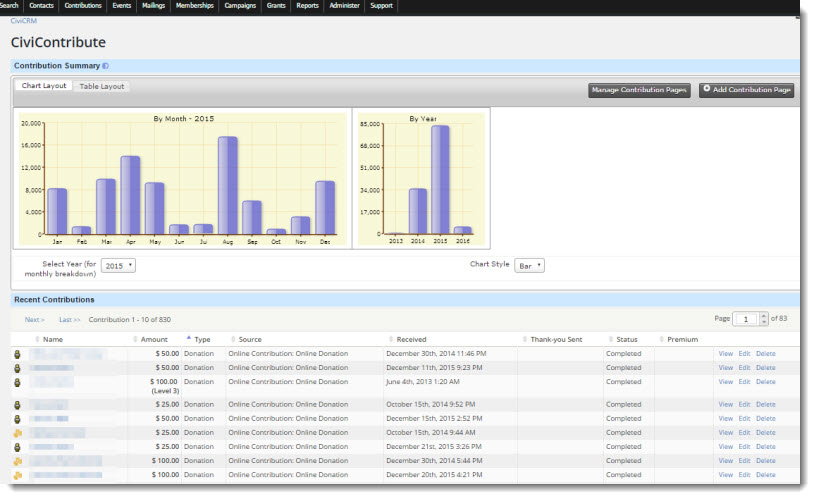Edit the December 11th, 2015 contribution
Viewport: 815px width, 499px height.
click(744, 367)
